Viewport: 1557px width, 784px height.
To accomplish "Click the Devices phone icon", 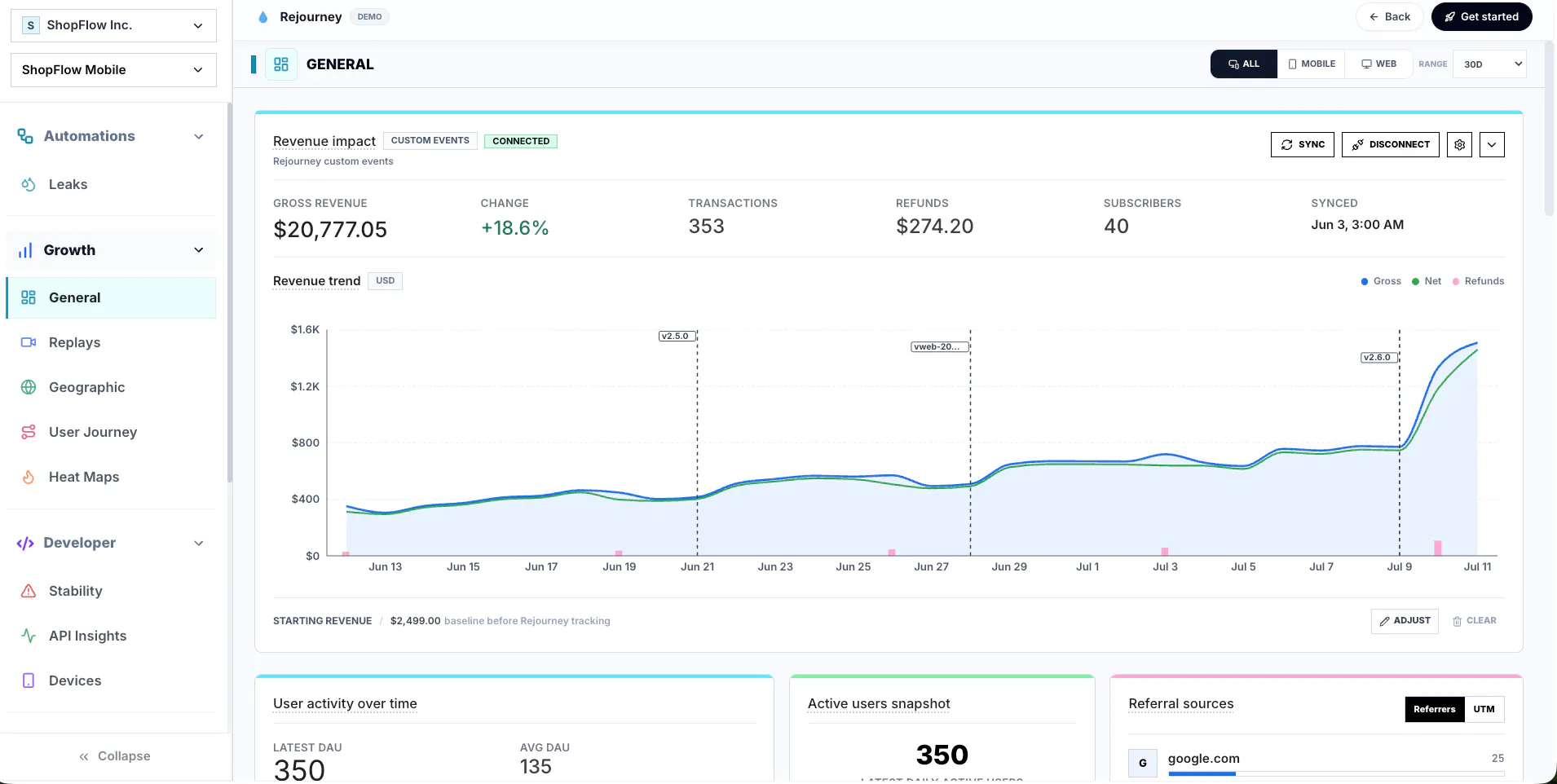I will (x=29, y=680).
